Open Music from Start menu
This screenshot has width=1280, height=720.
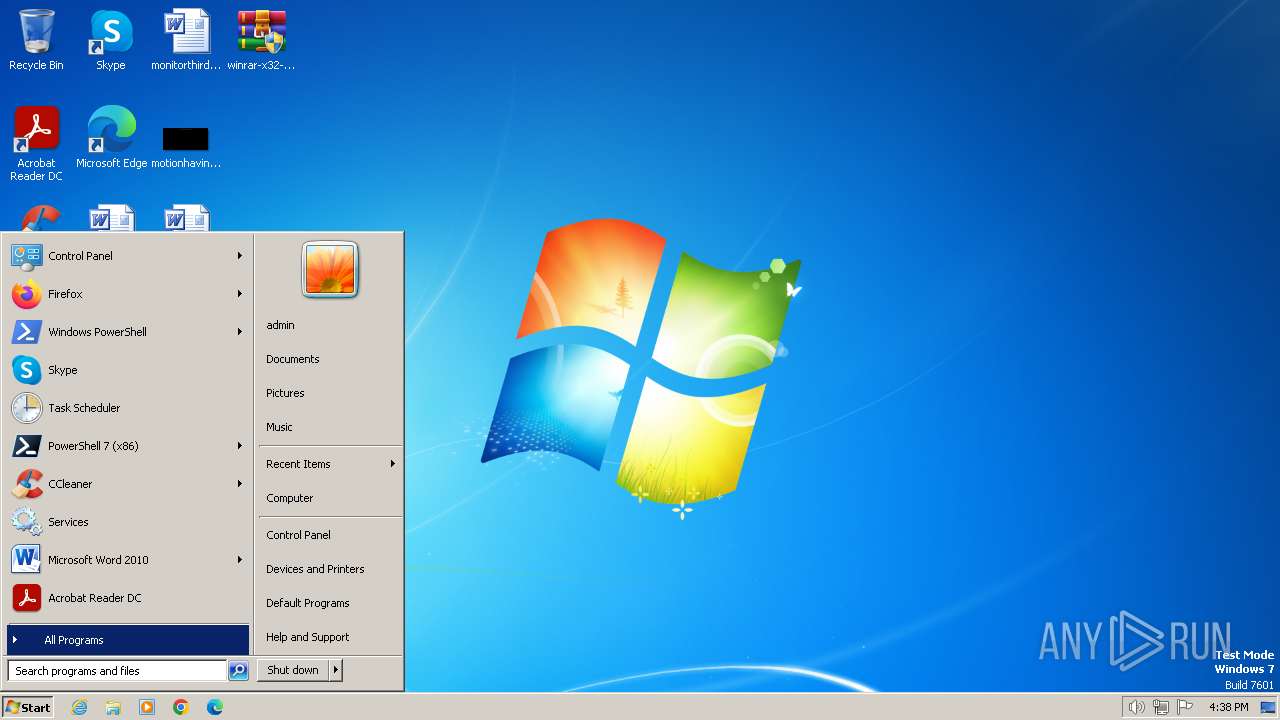pos(330,427)
